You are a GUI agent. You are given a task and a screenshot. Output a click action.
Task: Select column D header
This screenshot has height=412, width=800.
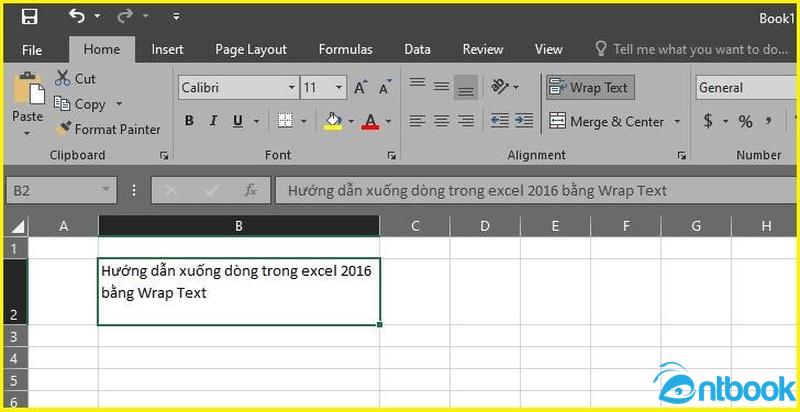point(485,226)
